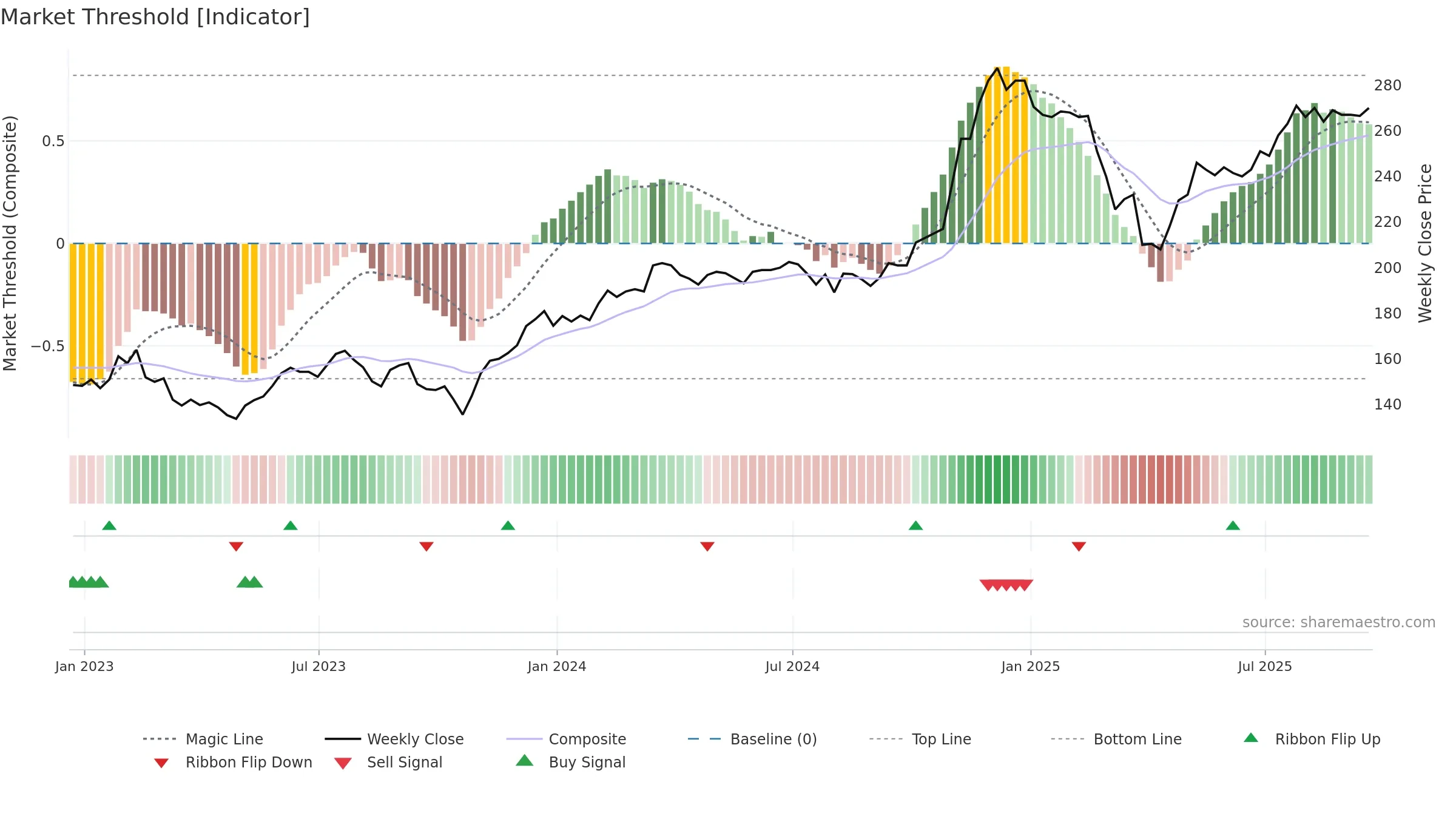Screen dimensions: 1456x819
Task: Click the Ribbon Flip Down marker near April 2024
Action: [707, 547]
